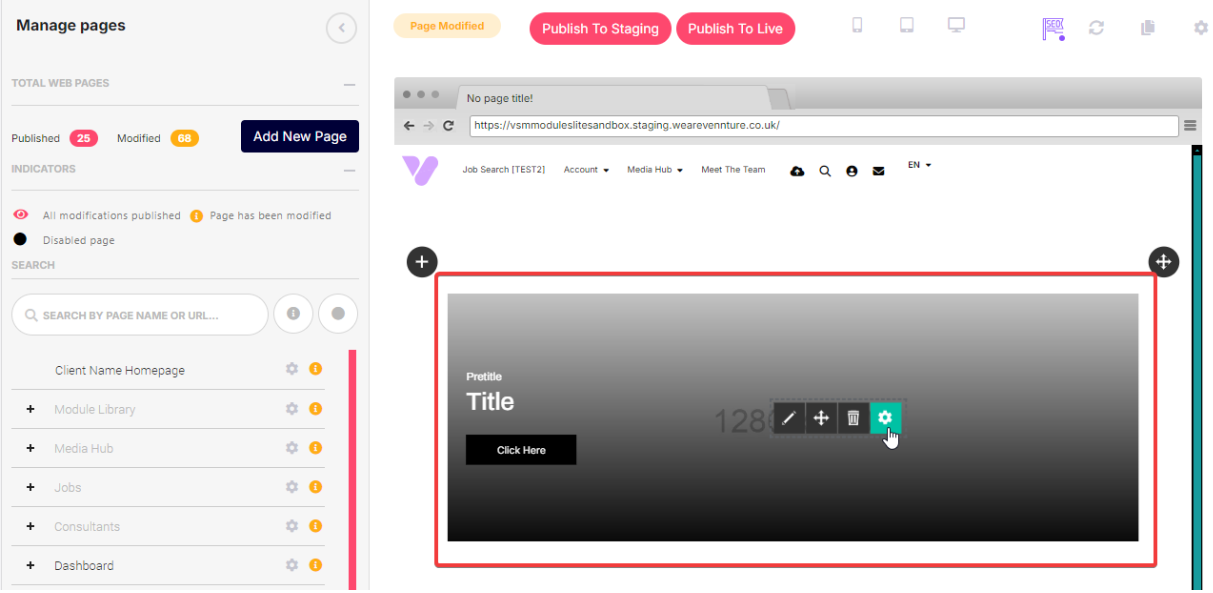Open the Account dropdown menu

587,170
